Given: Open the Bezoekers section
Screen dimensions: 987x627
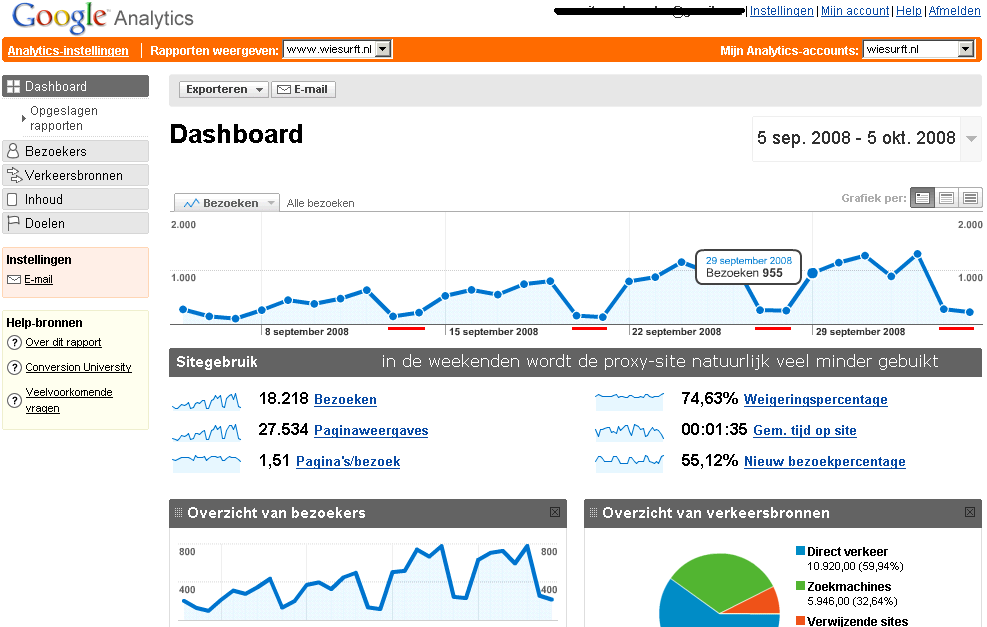Looking at the screenshot, I should (x=76, y=151).
